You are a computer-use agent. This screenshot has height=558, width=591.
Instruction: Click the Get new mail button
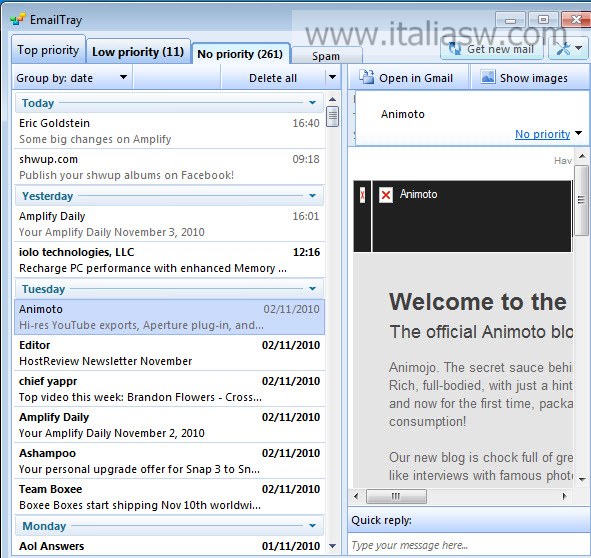[492, 49]
